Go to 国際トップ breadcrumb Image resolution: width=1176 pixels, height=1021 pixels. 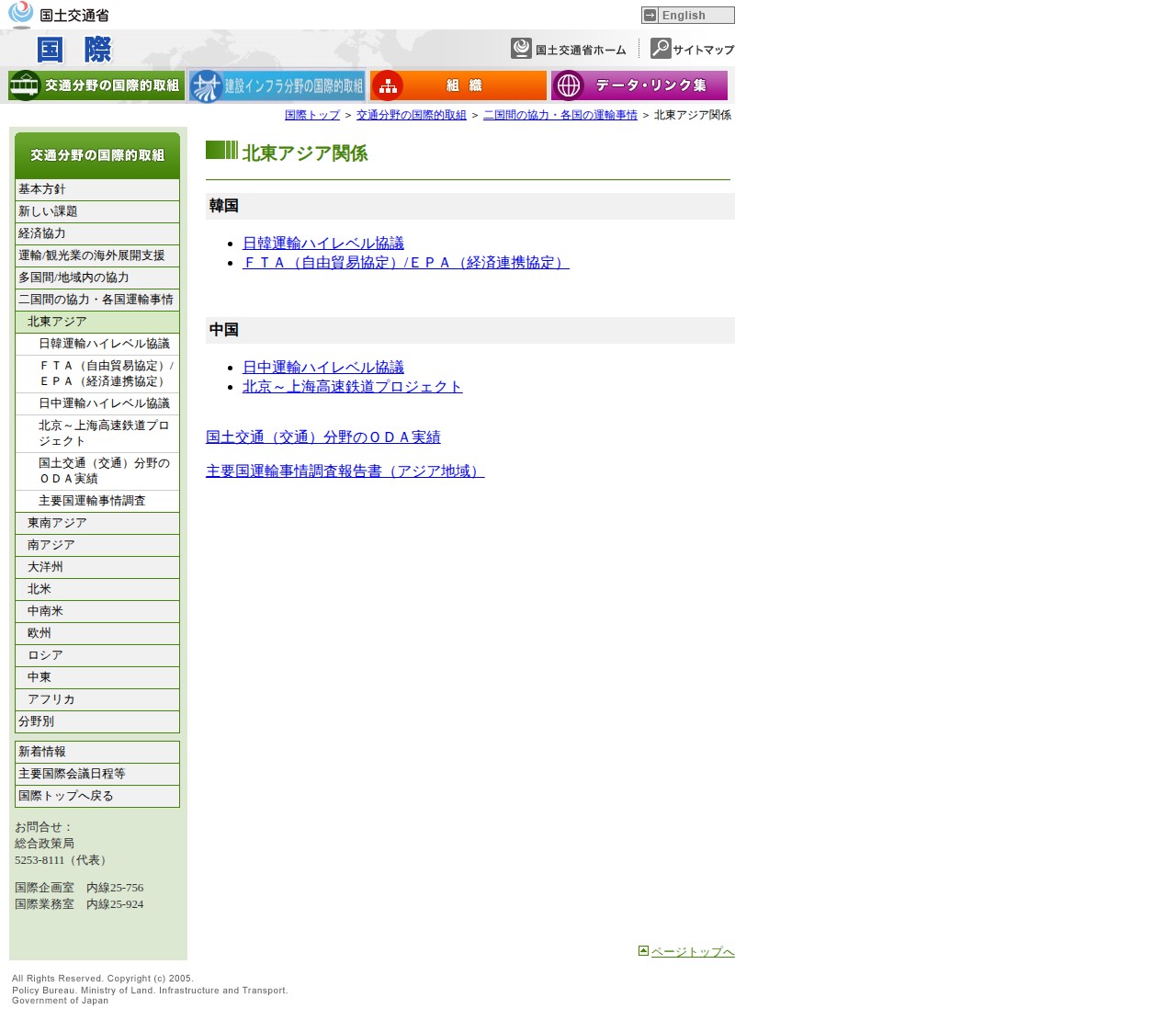(312, 115)
